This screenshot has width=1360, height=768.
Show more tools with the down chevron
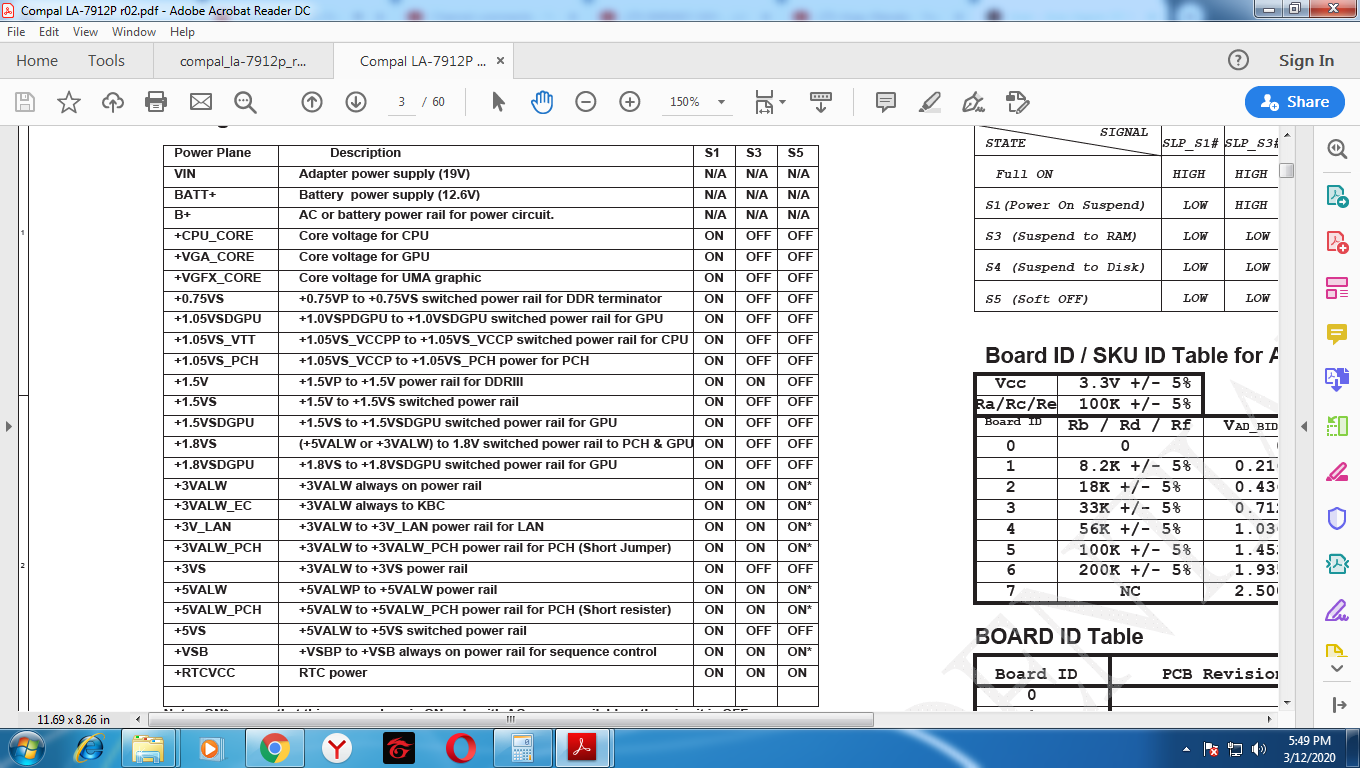1337,667
